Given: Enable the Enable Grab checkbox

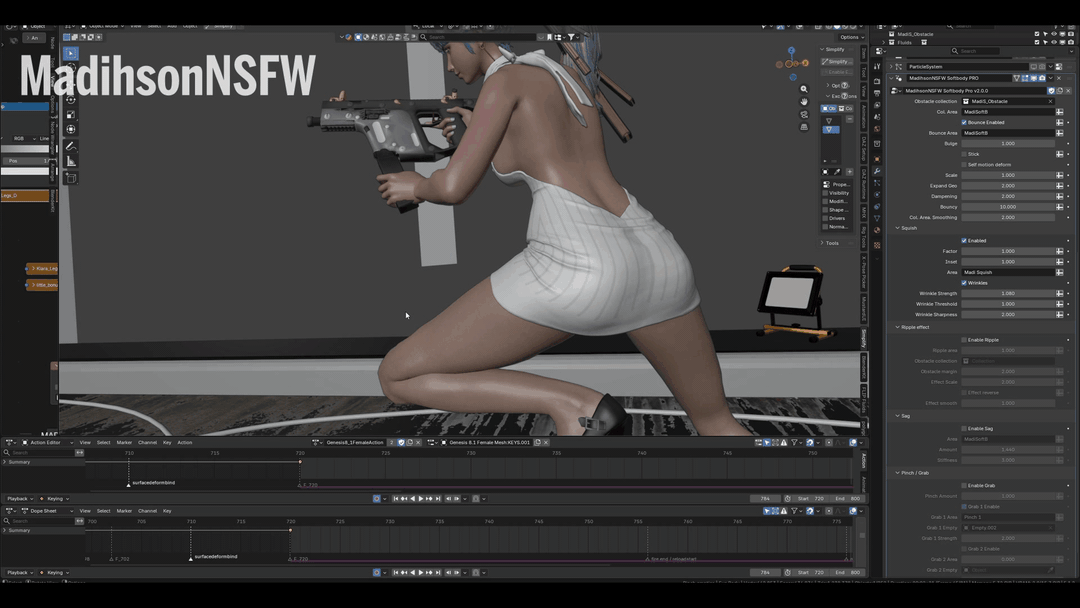Looking at the screenshot, I should [x=964, y=485].
